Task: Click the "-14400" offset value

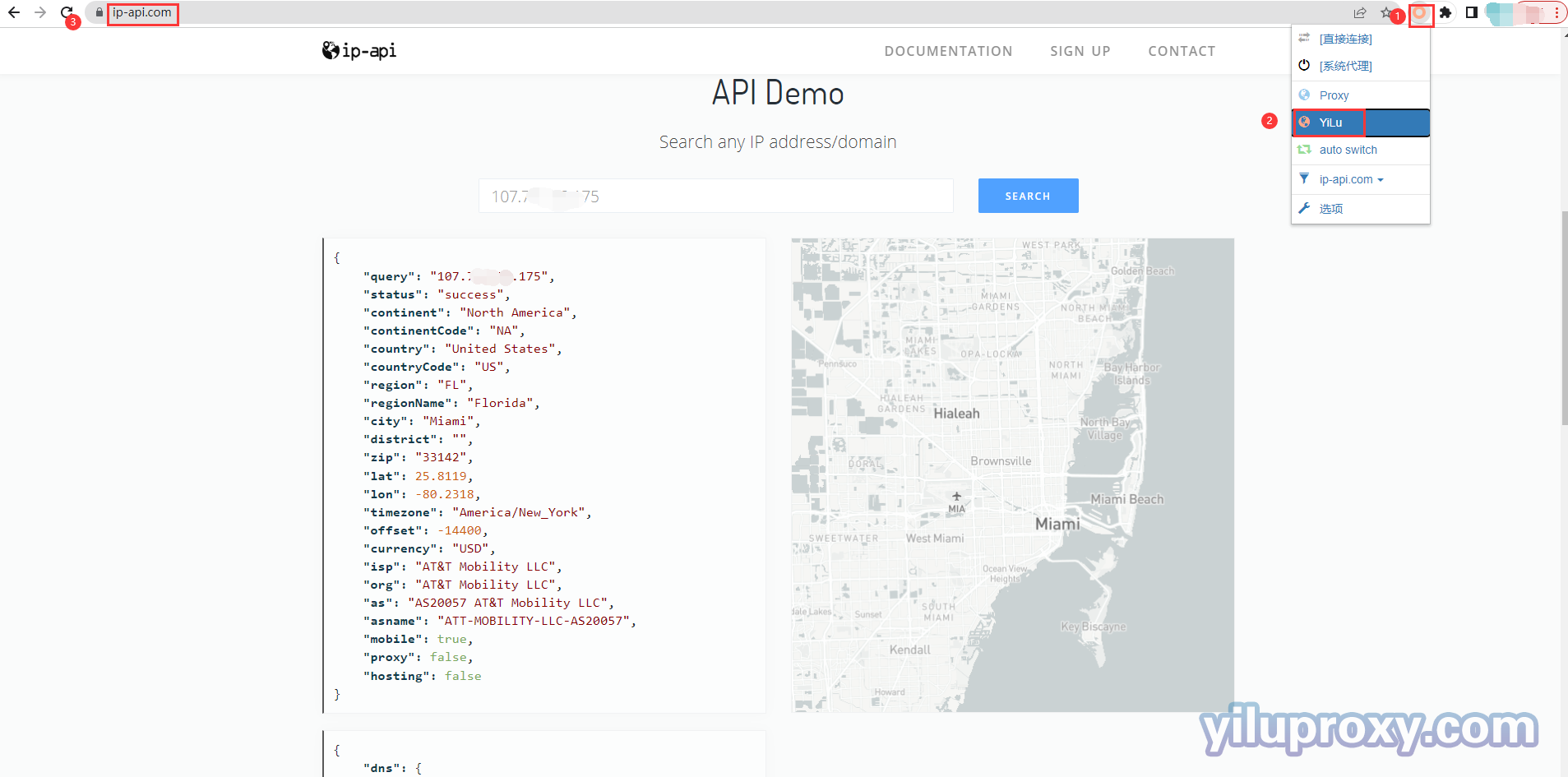Action: tap(460, 530)
